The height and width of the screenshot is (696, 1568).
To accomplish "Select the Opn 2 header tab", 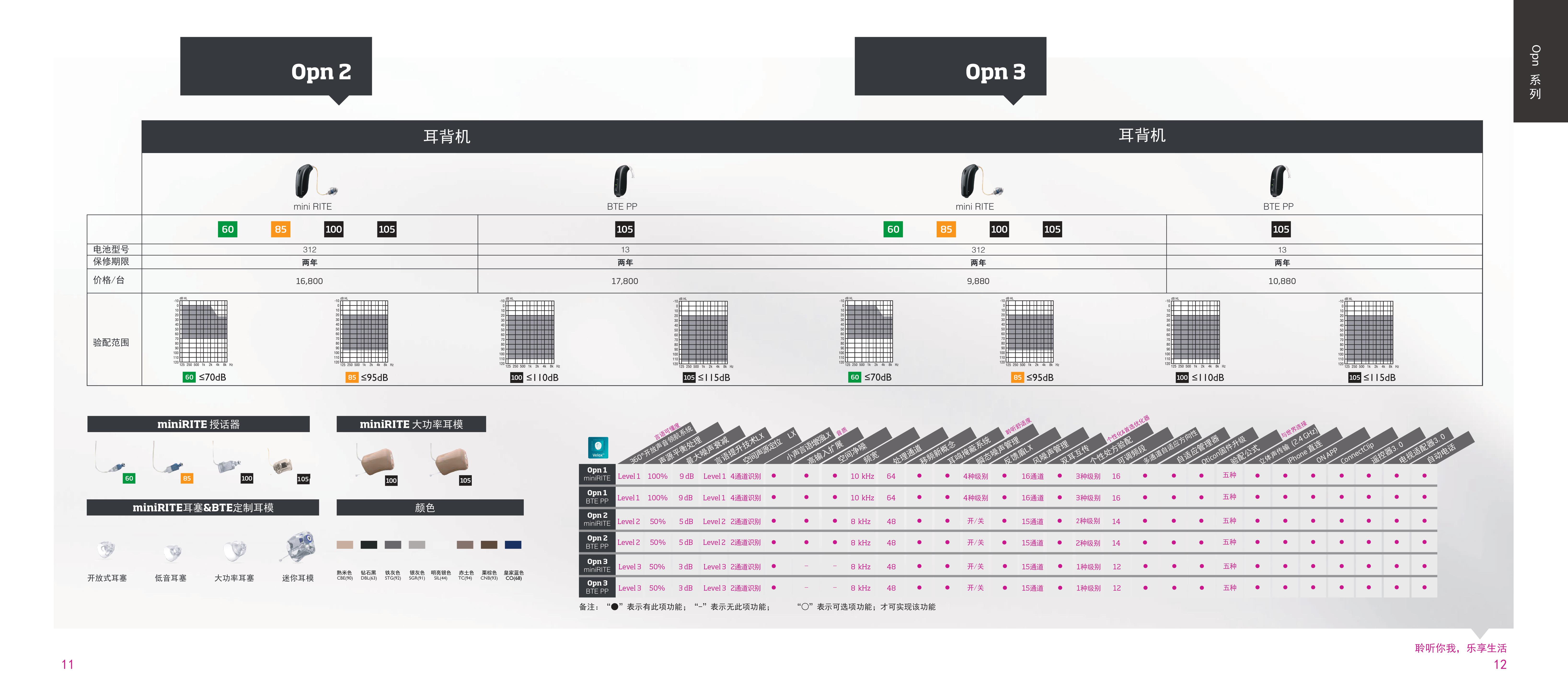I will point(276,66).
